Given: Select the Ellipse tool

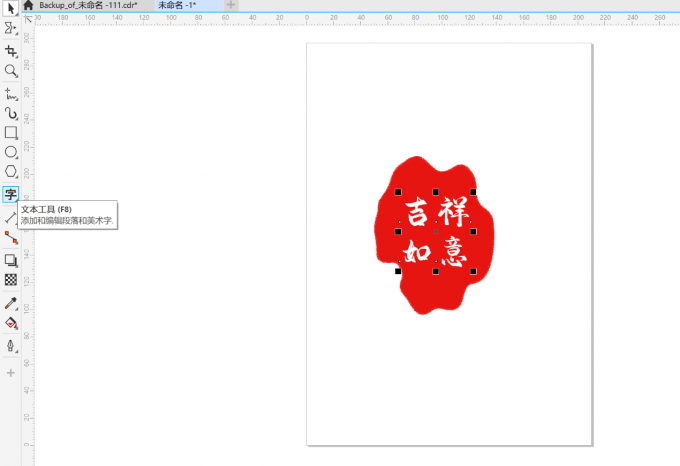Looking at the screenshot, I should pos(10,152).
